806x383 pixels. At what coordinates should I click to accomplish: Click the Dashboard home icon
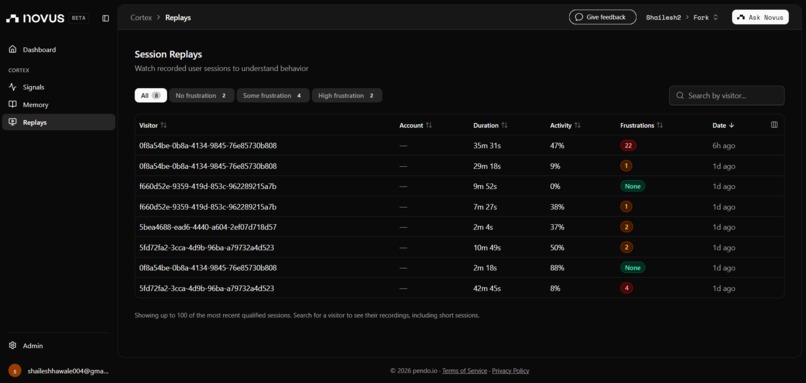coord(13,49)
